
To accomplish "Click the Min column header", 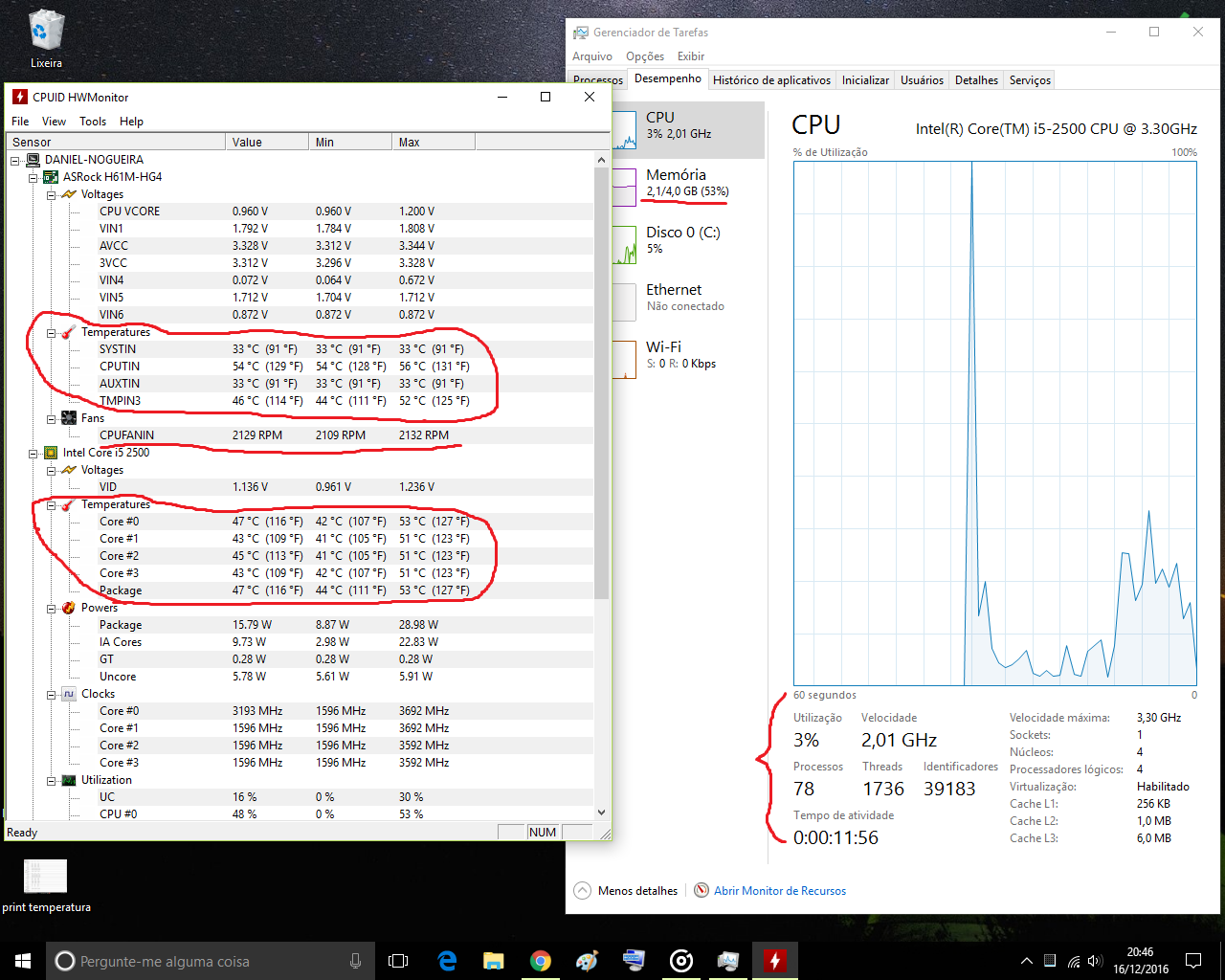I will coord(352,142).
